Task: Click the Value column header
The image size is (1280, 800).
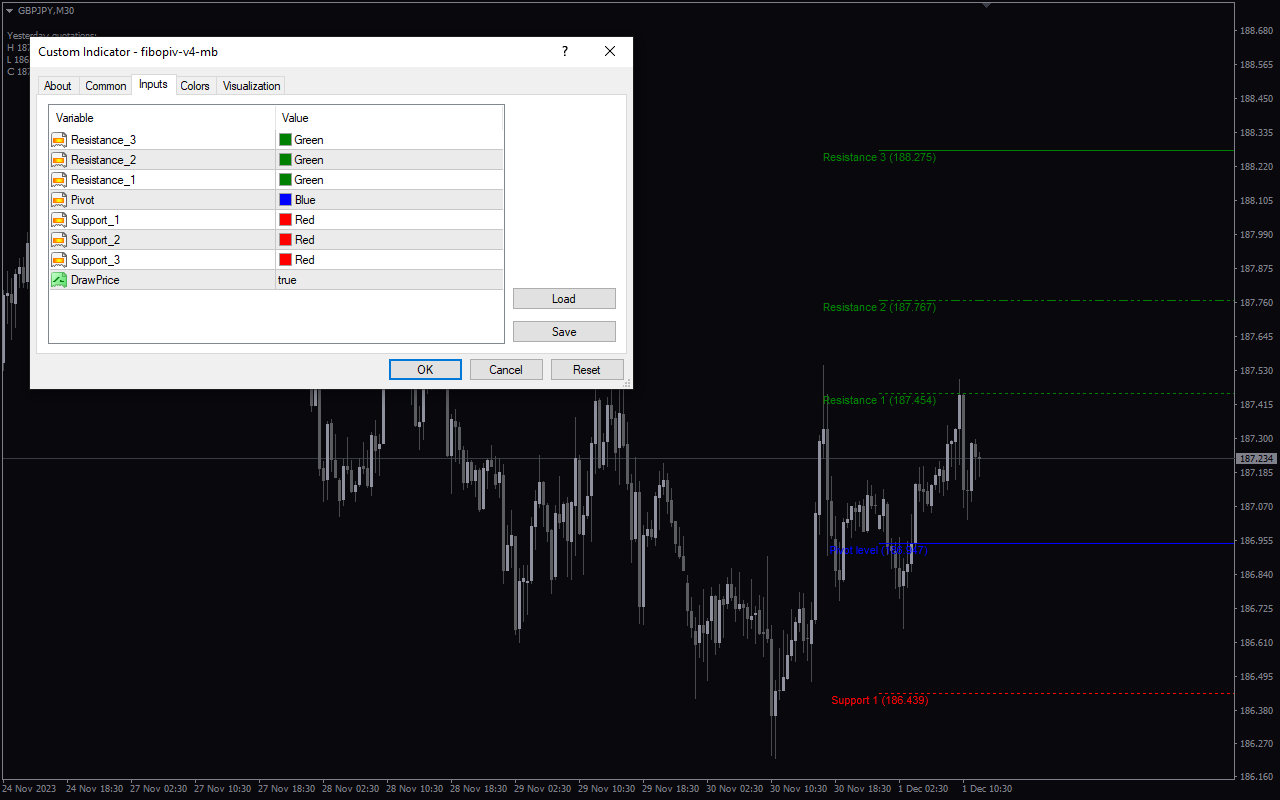Action: click(389, 118)
